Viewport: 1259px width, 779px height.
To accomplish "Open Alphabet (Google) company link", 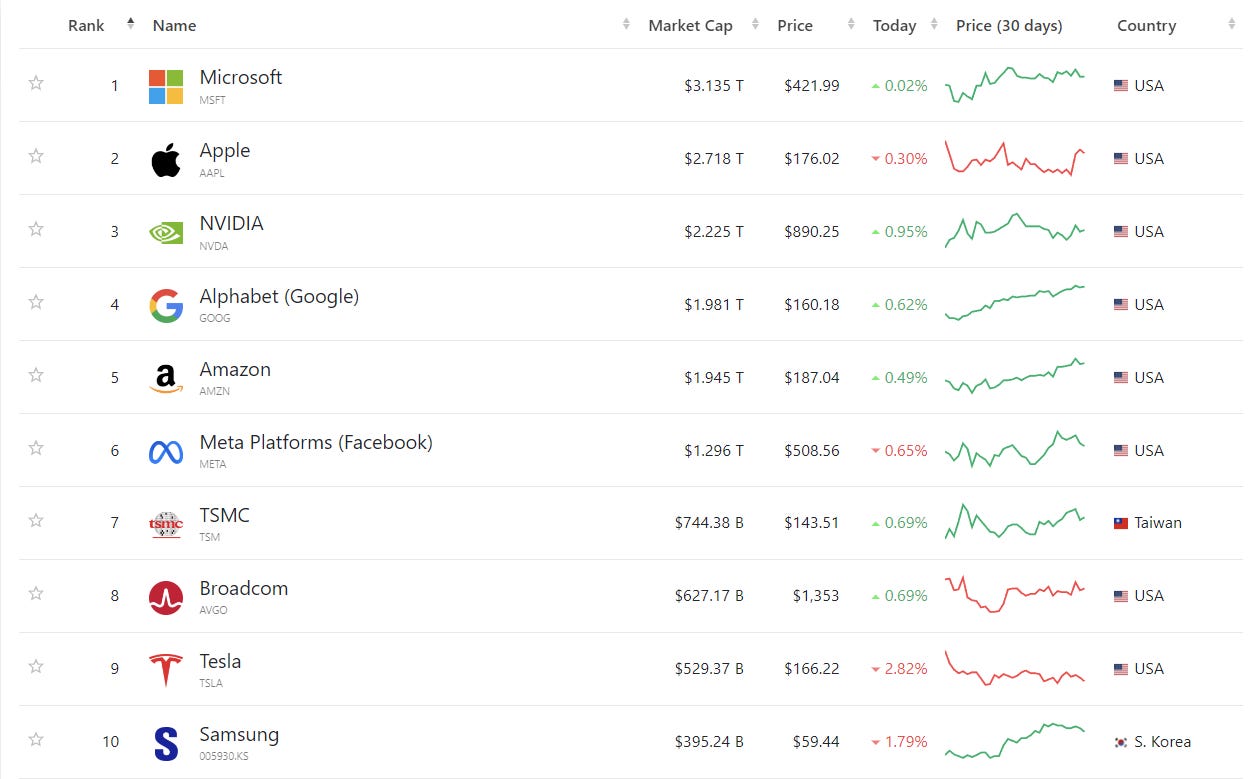I will (279, 296).
